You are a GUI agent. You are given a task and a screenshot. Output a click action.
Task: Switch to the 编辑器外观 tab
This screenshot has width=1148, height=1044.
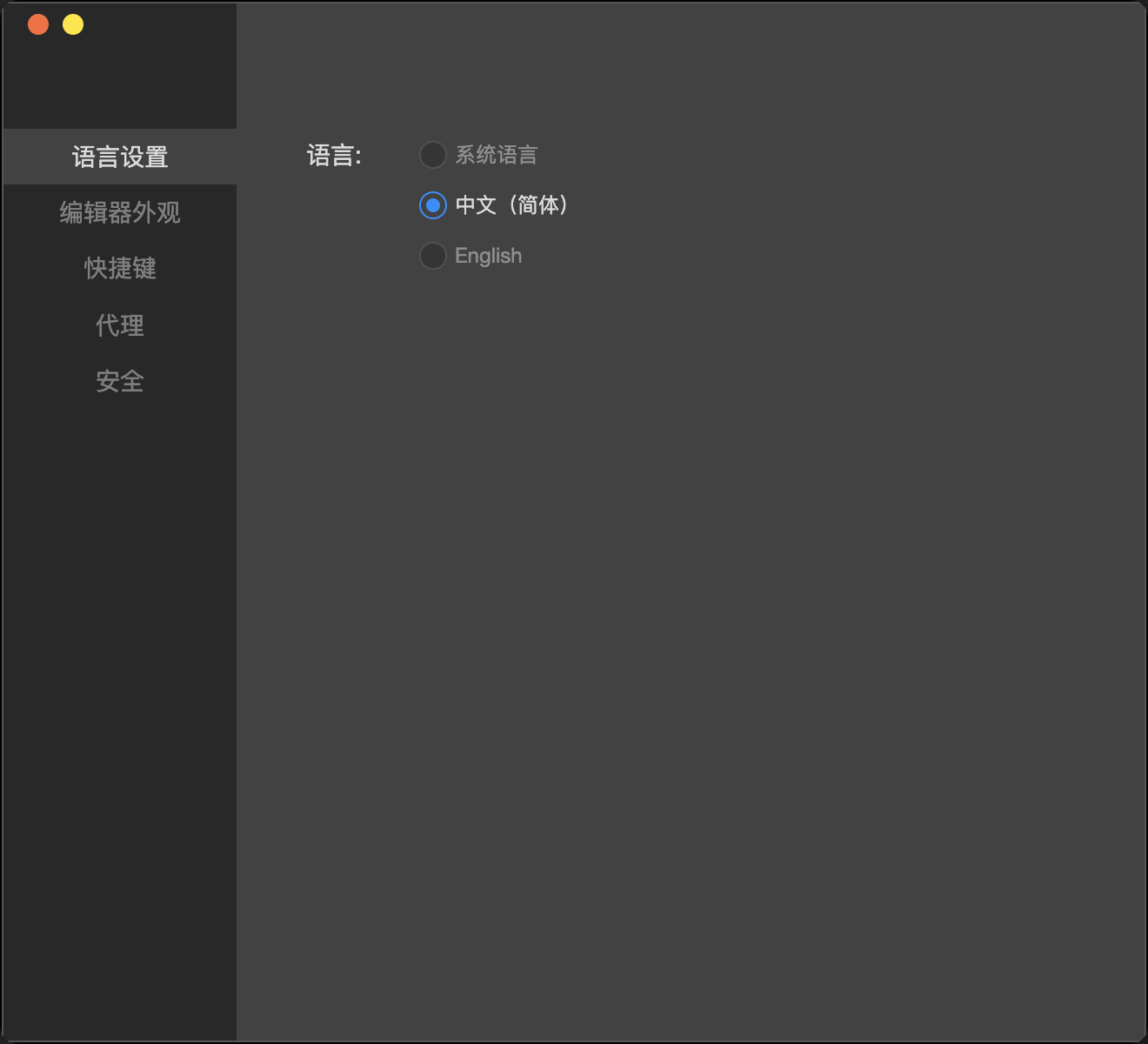pos(120,212)
